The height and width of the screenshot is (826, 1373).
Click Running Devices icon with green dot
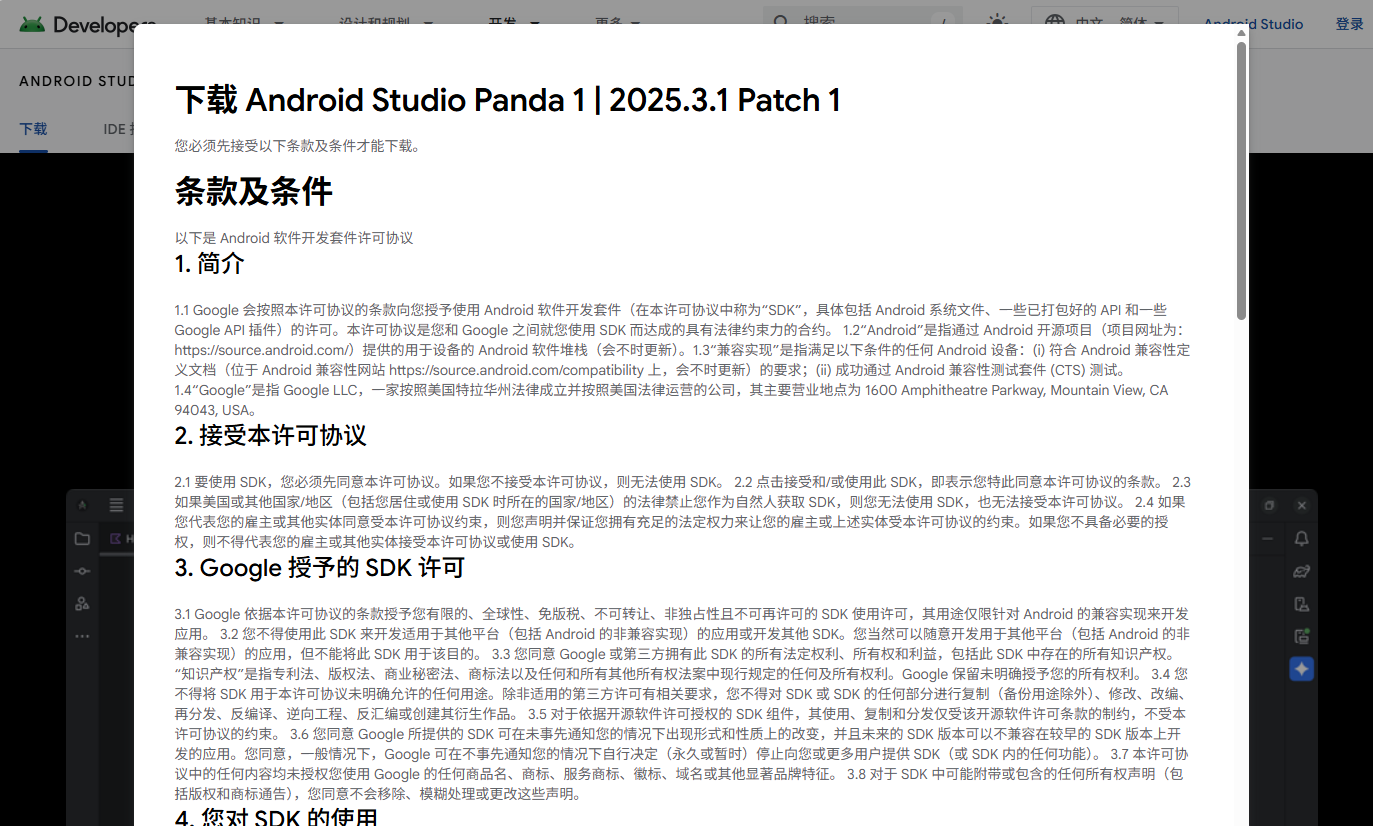[x=1301, y=636]
